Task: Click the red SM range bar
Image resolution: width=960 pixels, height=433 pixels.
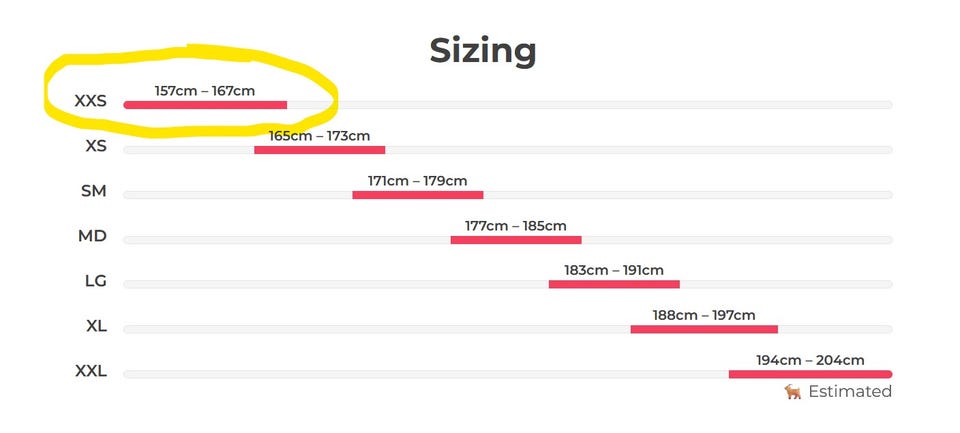Action: (x=418, y=195)
